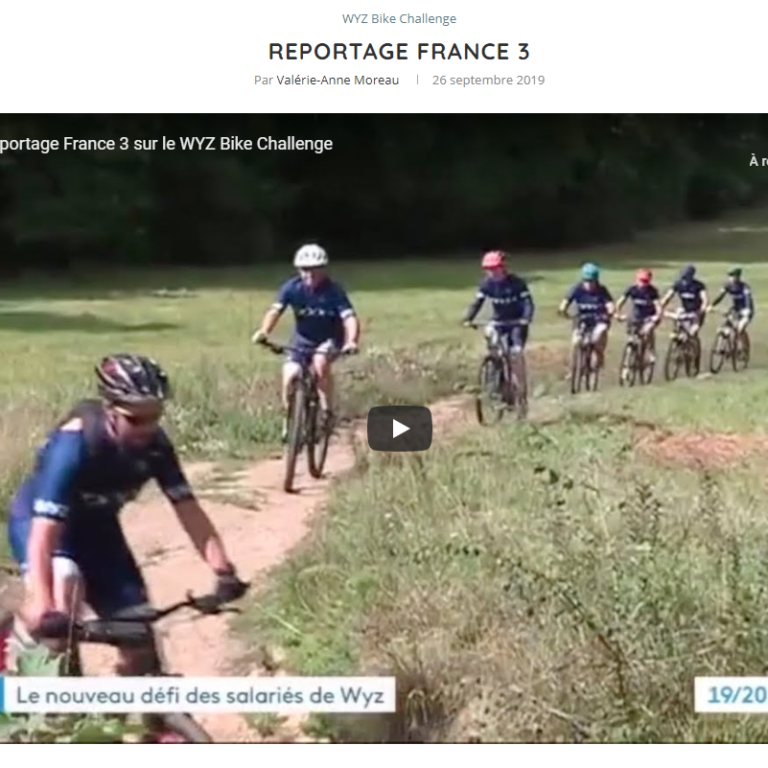Click the '19/20' news programme badge in the video

coord(731,695)
